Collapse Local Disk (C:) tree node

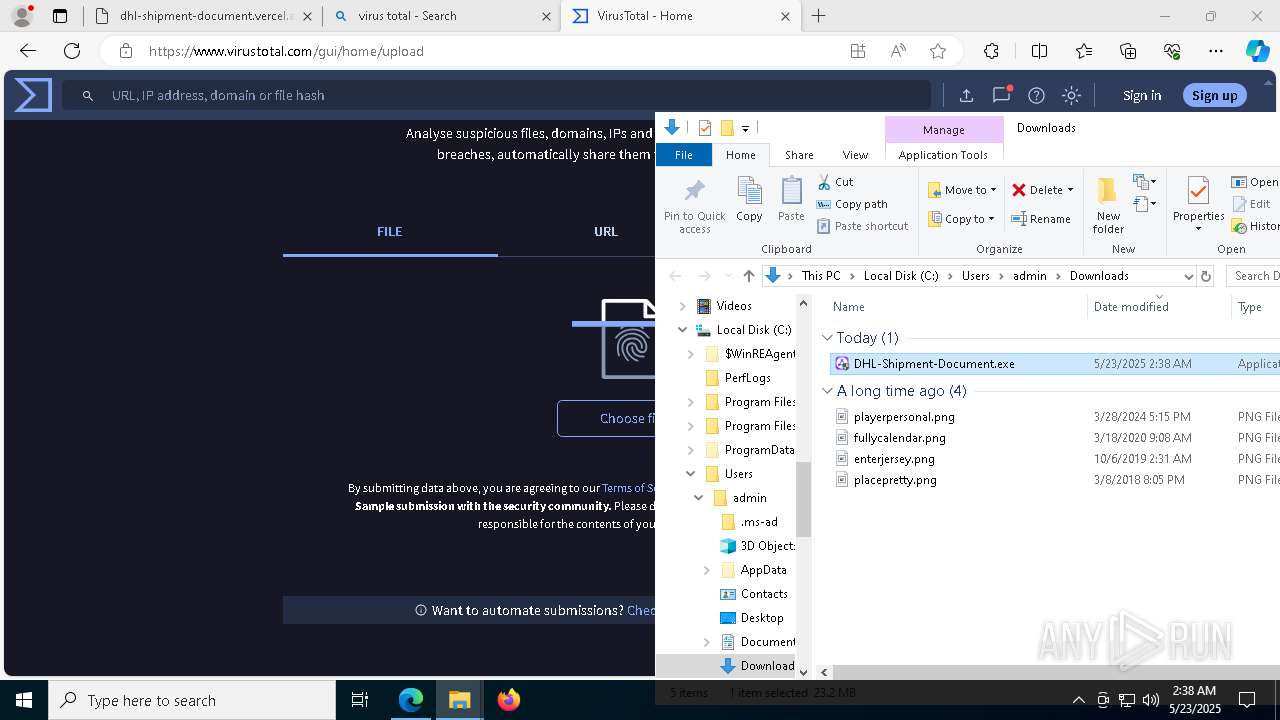pyautogui.click(x=683, y=330)
